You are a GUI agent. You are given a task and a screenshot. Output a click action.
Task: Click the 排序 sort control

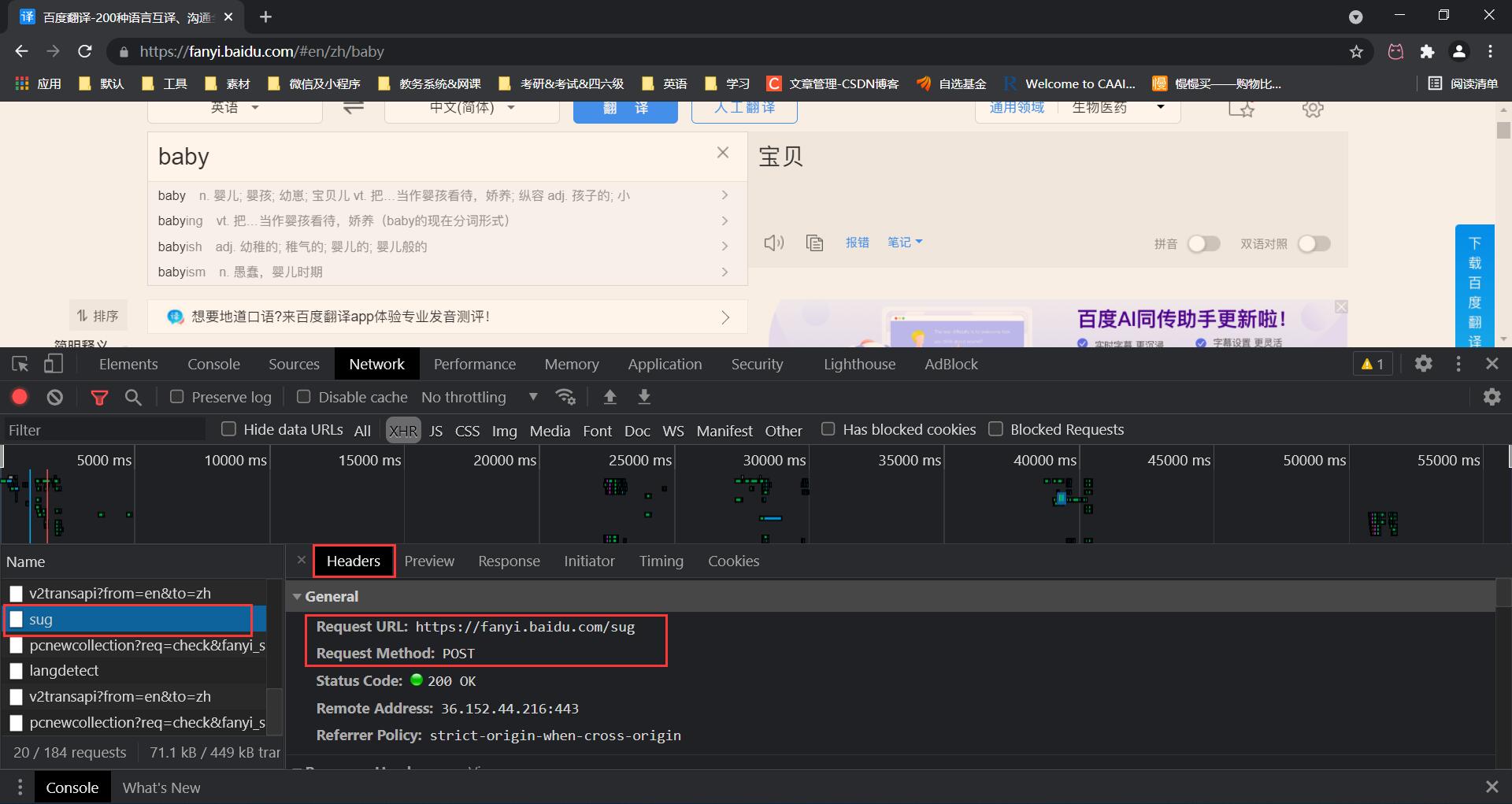98,316
